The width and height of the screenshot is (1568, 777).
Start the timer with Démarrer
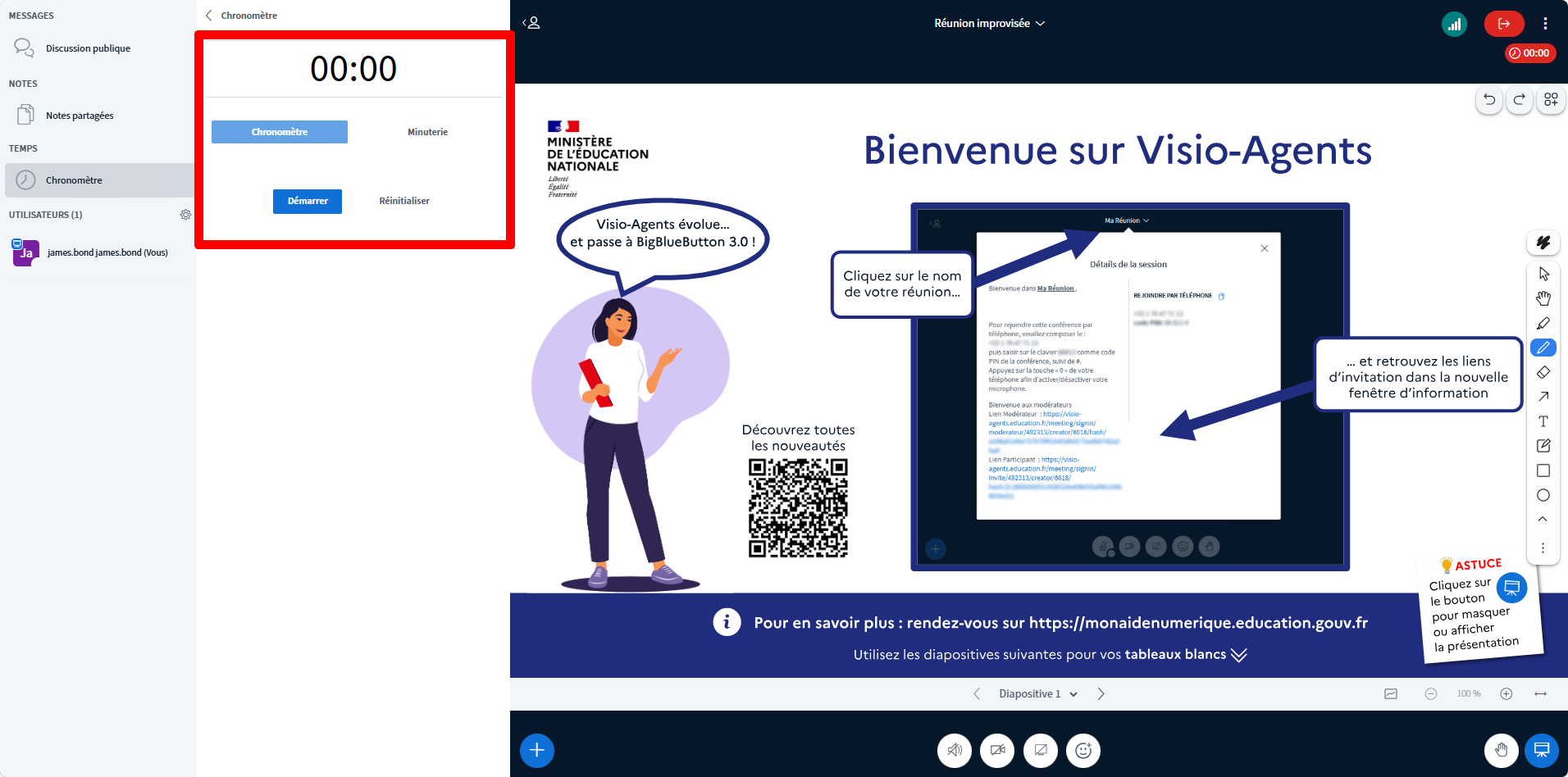point(308,201)
